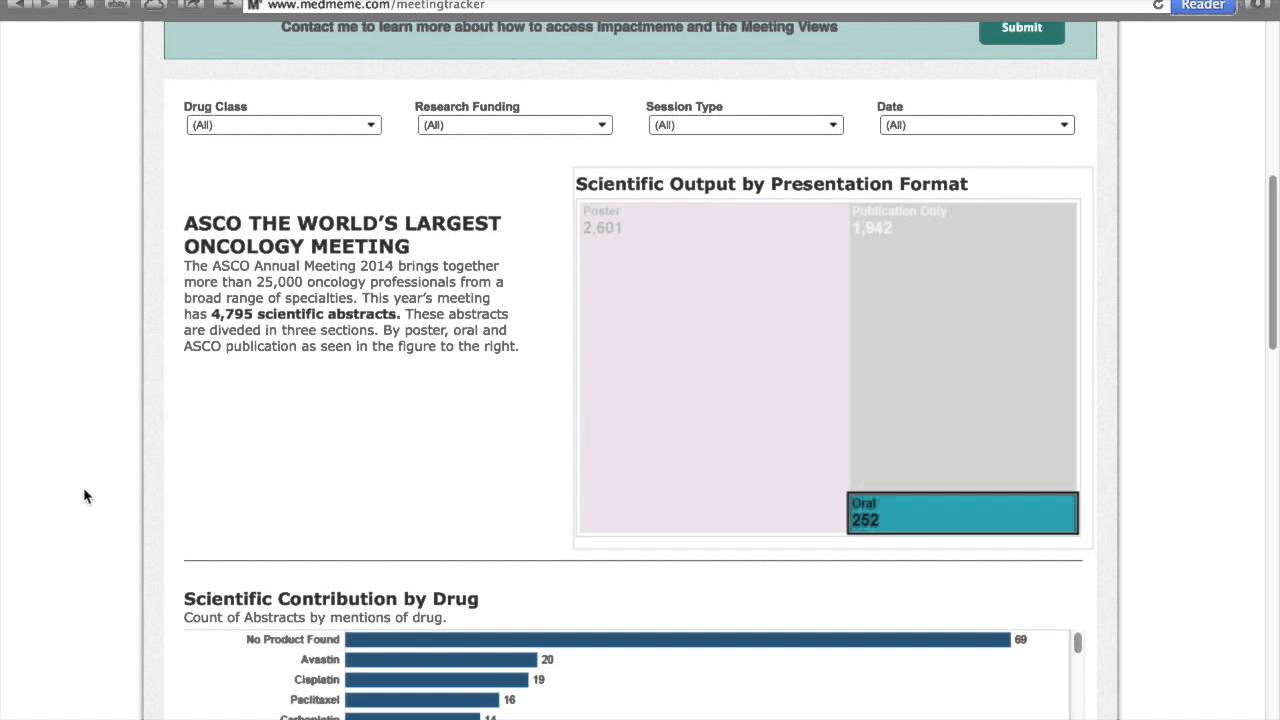Click the No Product Found label

tap(293, 640)
